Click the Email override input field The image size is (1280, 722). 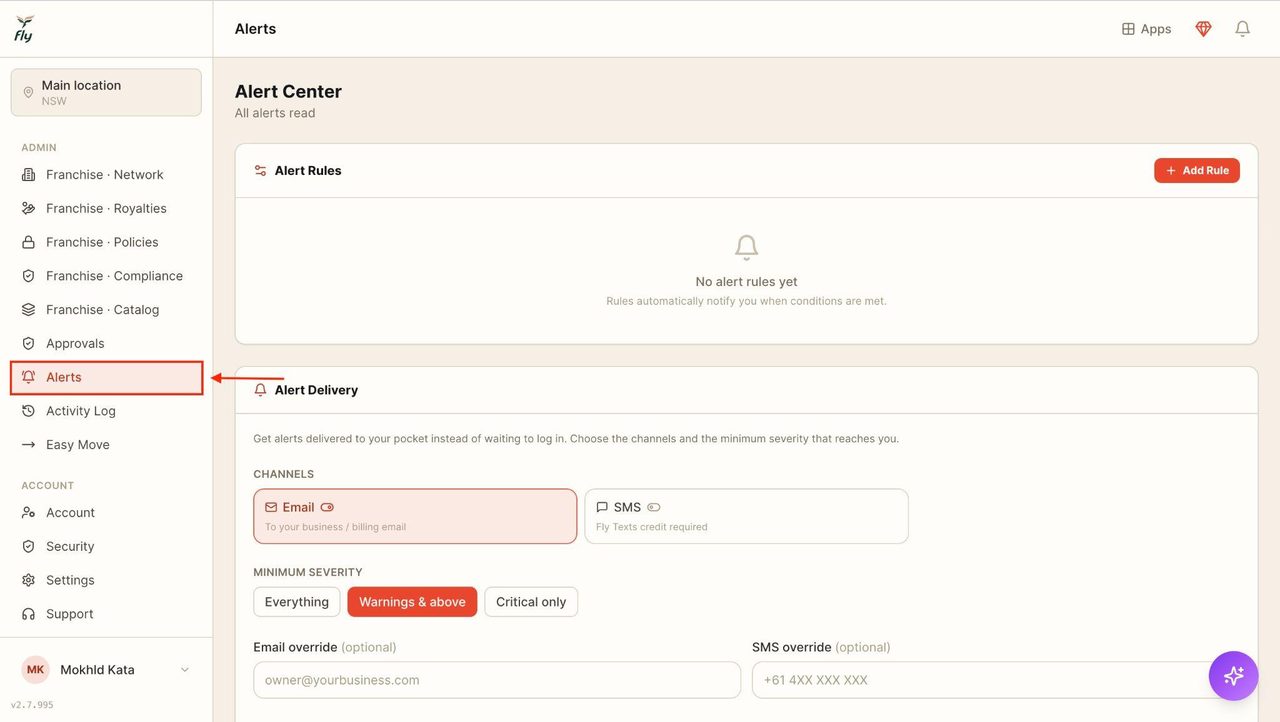(497, 680)
